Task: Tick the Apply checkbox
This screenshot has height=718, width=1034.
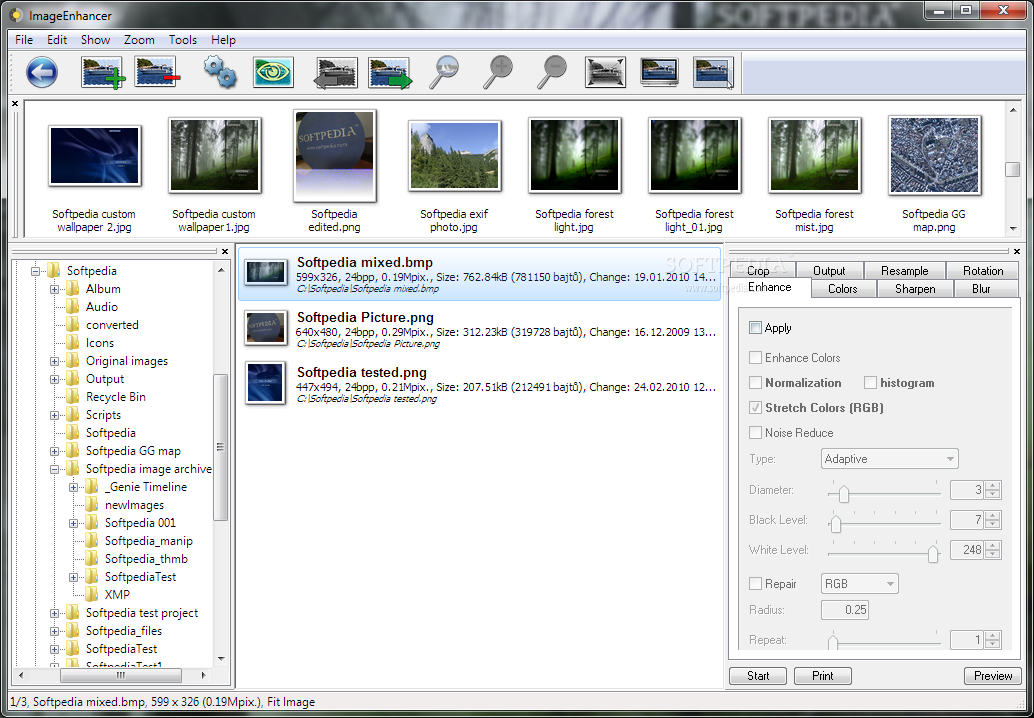Action: coord(756,328)
